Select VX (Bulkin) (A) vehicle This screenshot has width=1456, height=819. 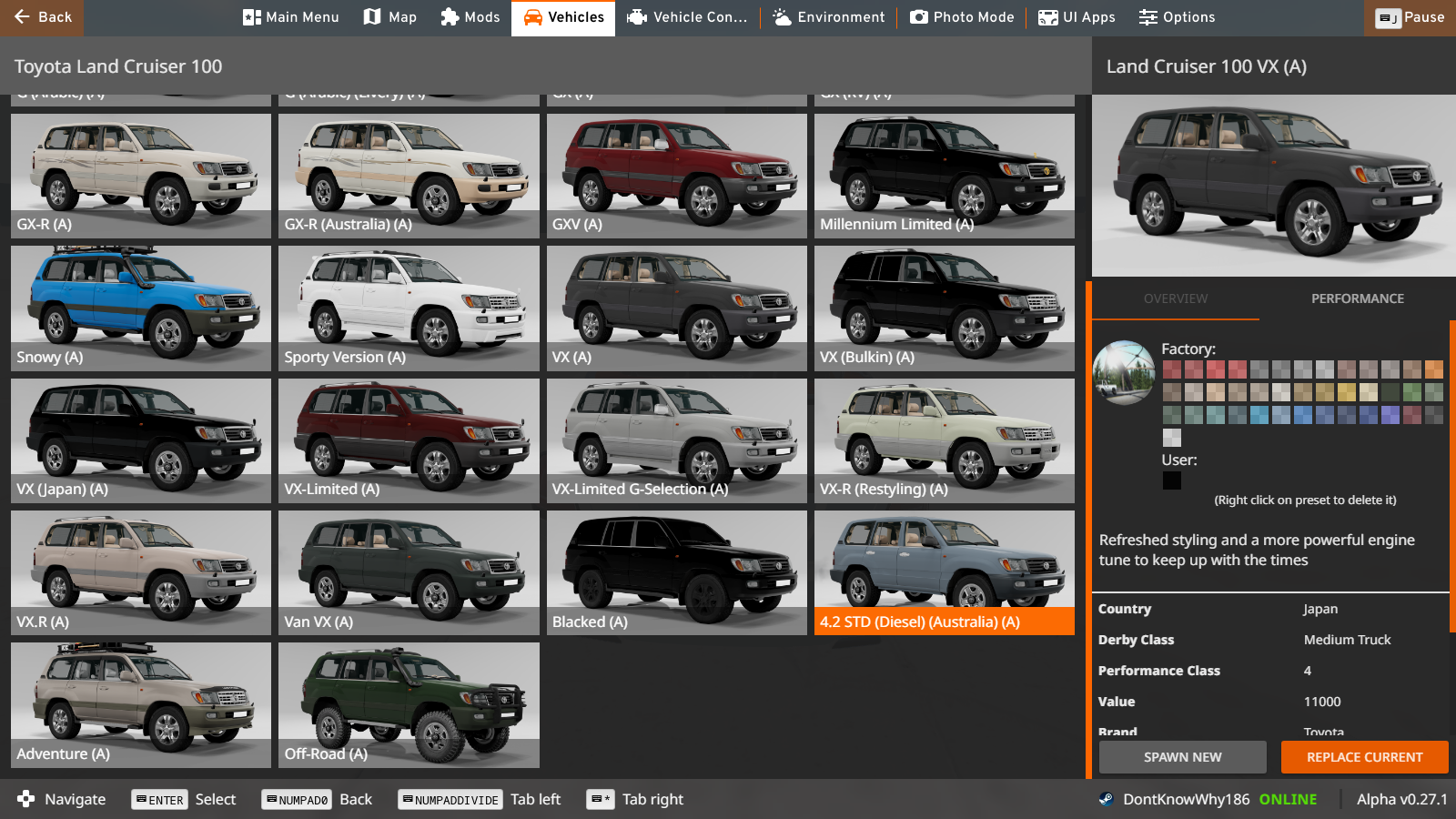(x=945, y=308)
